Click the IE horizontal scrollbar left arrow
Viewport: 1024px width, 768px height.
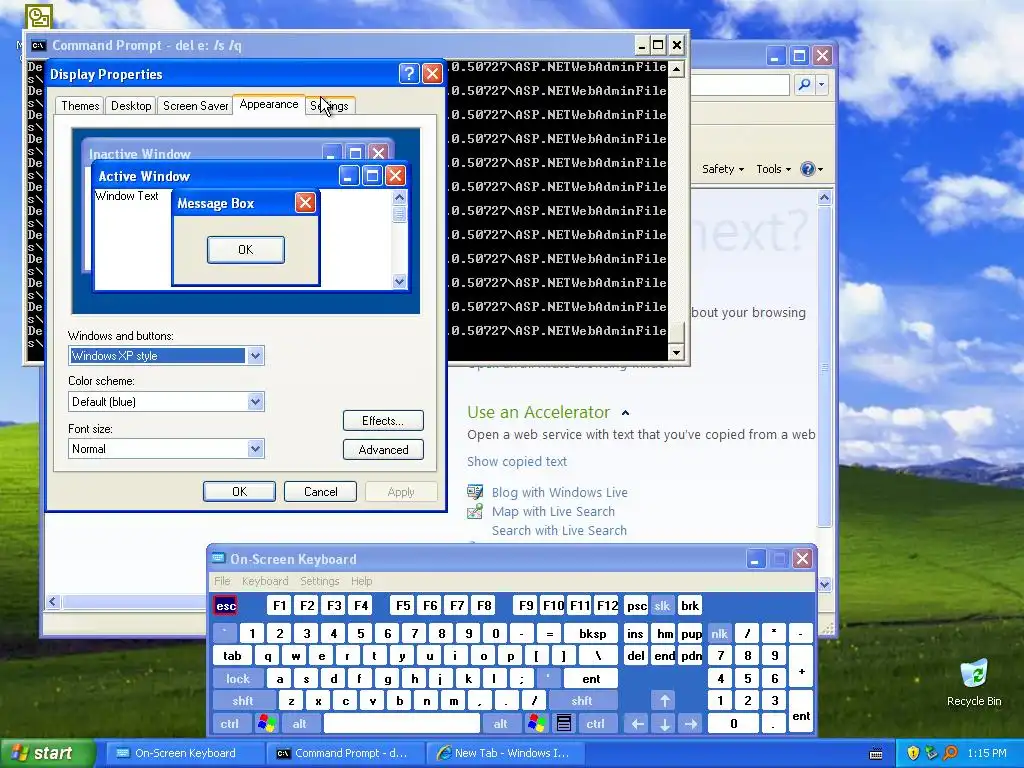[x=53, y=602]
